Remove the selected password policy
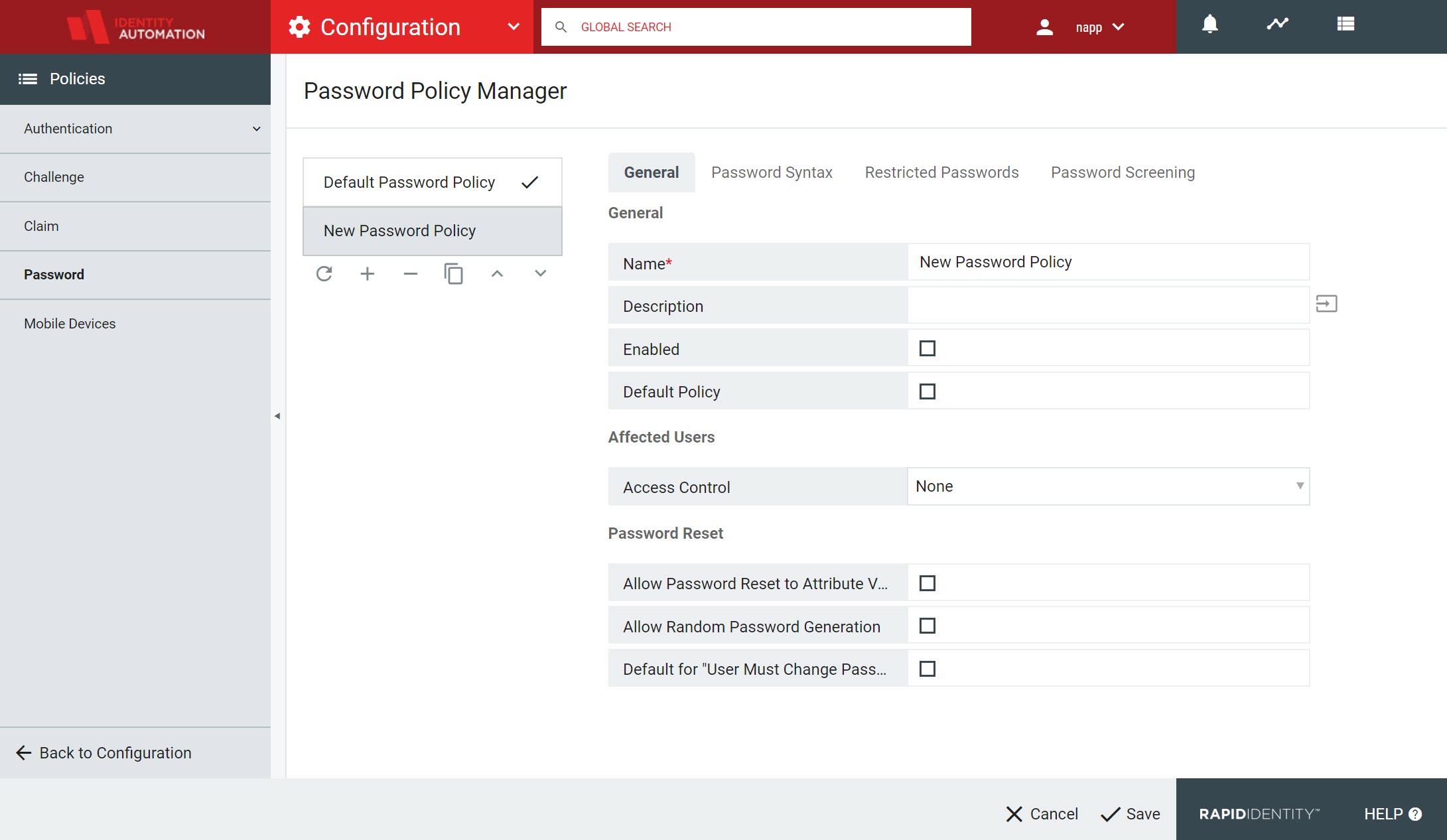 click(x=411, y=273)
